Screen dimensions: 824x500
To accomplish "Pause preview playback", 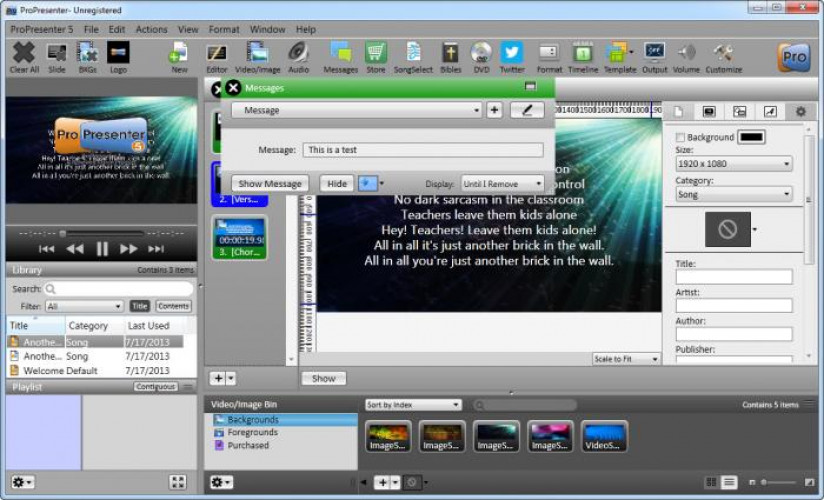I will [102, 249].
